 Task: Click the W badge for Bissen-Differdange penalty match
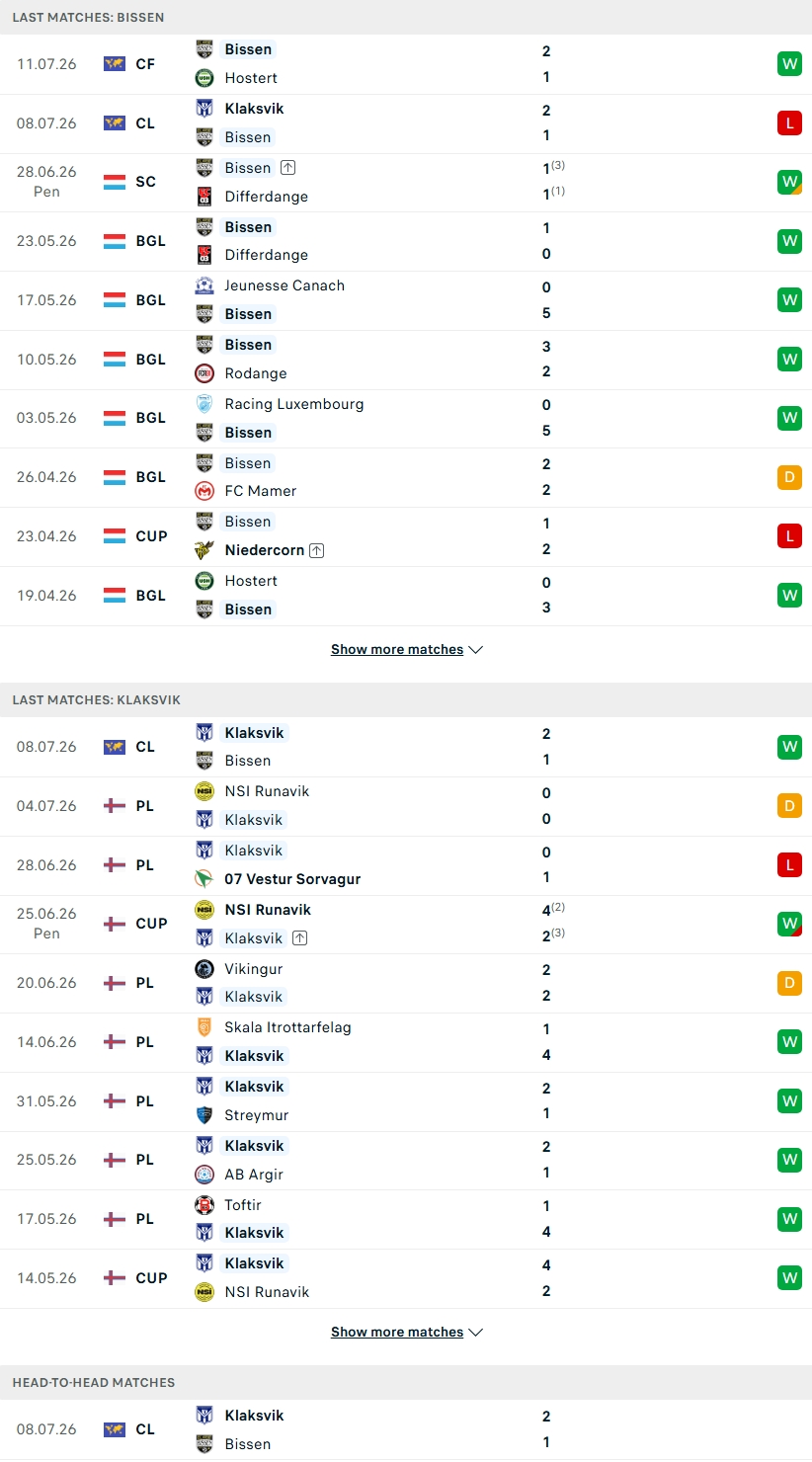click(x=789, y=182)
